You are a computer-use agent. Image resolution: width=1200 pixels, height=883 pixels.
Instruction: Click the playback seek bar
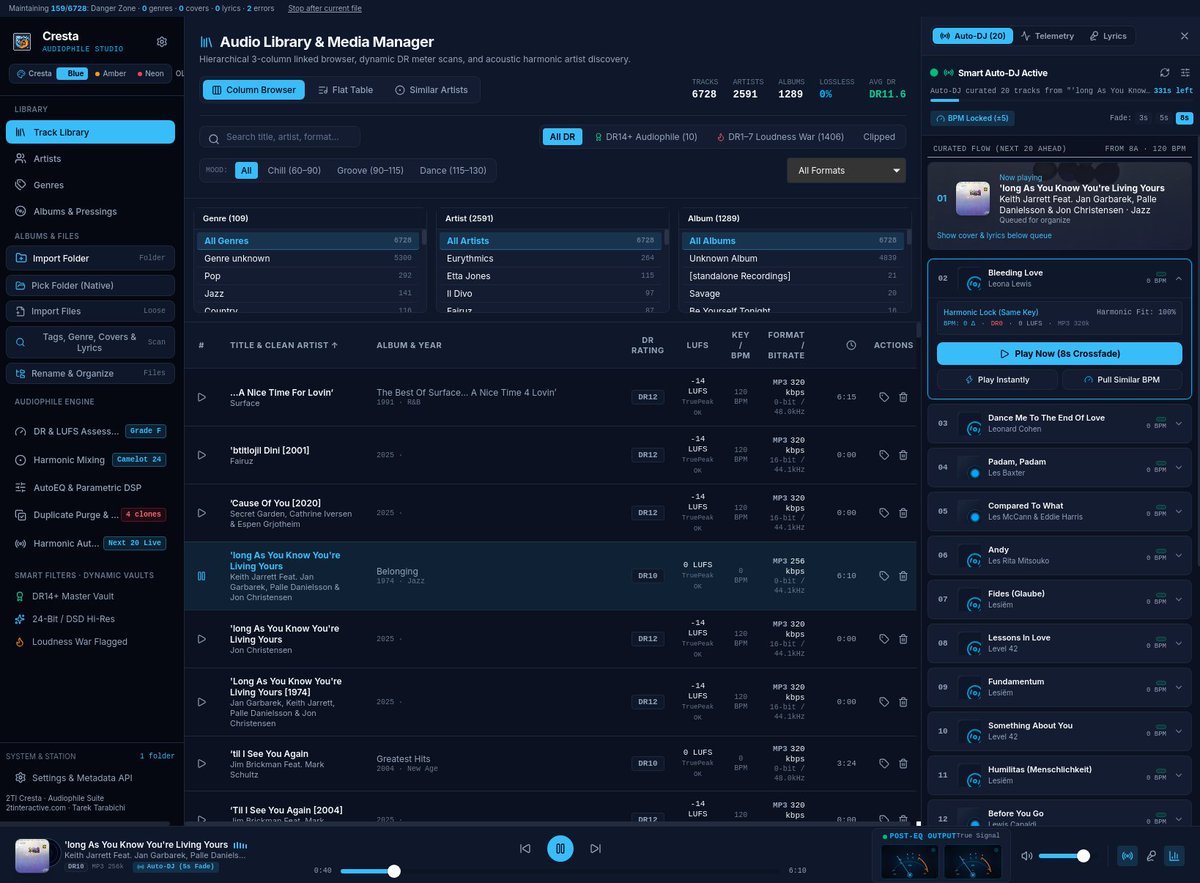[560, 871]
